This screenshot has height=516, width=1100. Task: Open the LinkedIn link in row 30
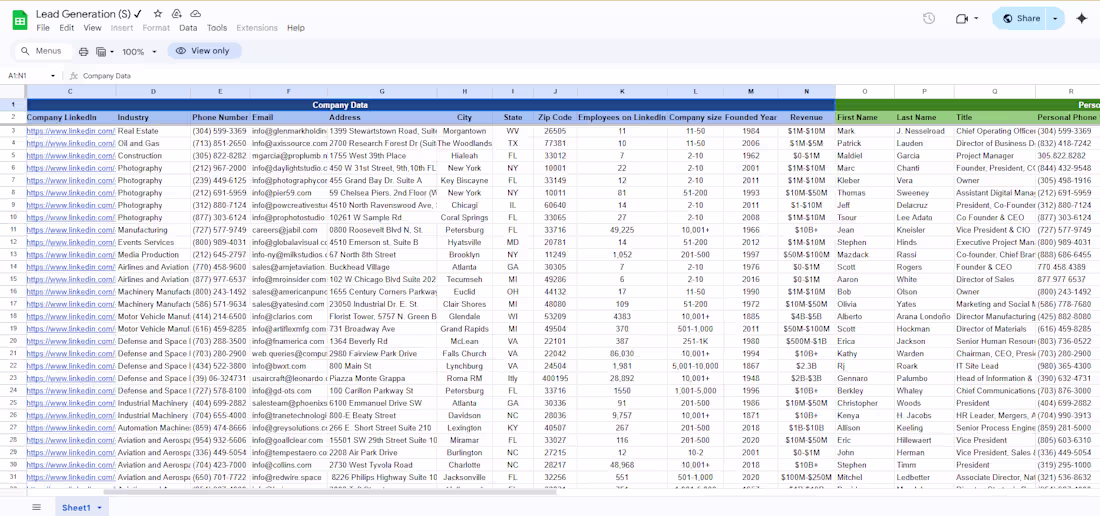click(71, 465)
